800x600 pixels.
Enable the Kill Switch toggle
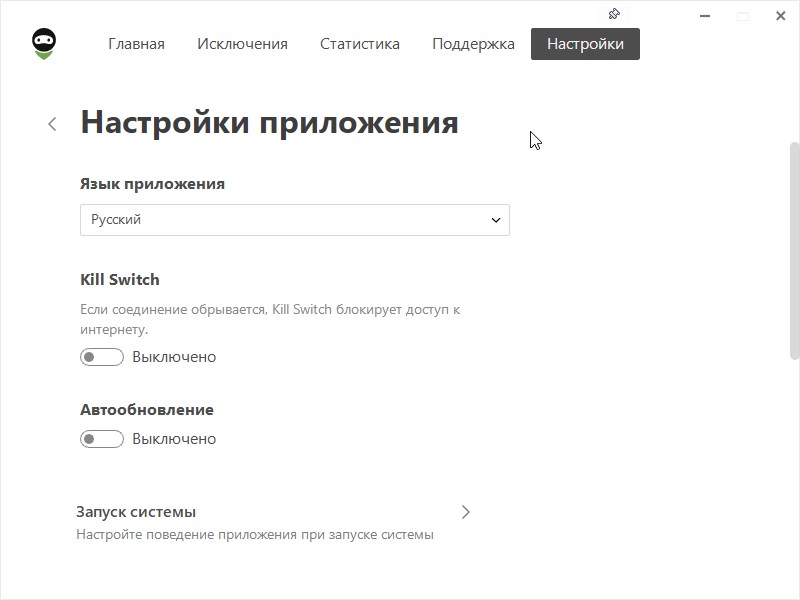pos(101,357)
